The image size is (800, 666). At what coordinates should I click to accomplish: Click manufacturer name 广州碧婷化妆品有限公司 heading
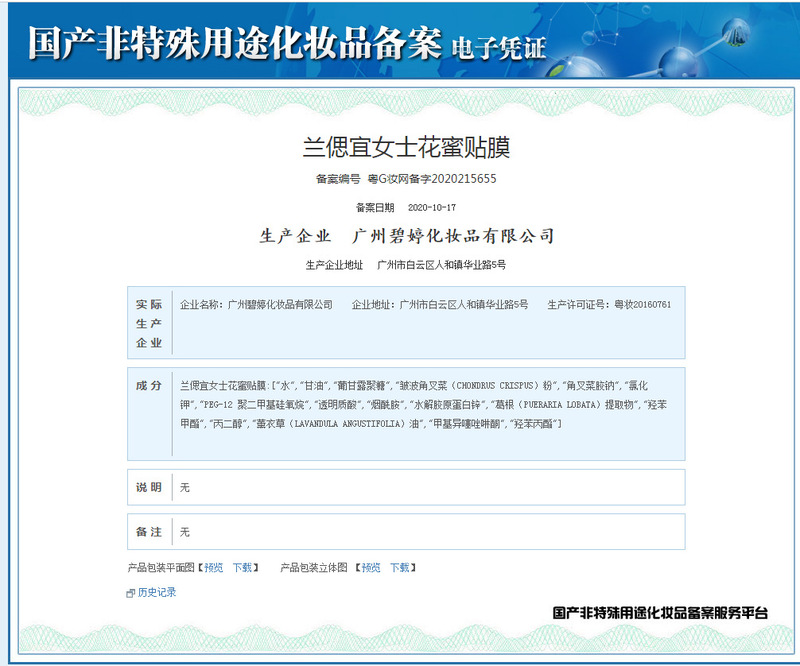pos(453,236)
